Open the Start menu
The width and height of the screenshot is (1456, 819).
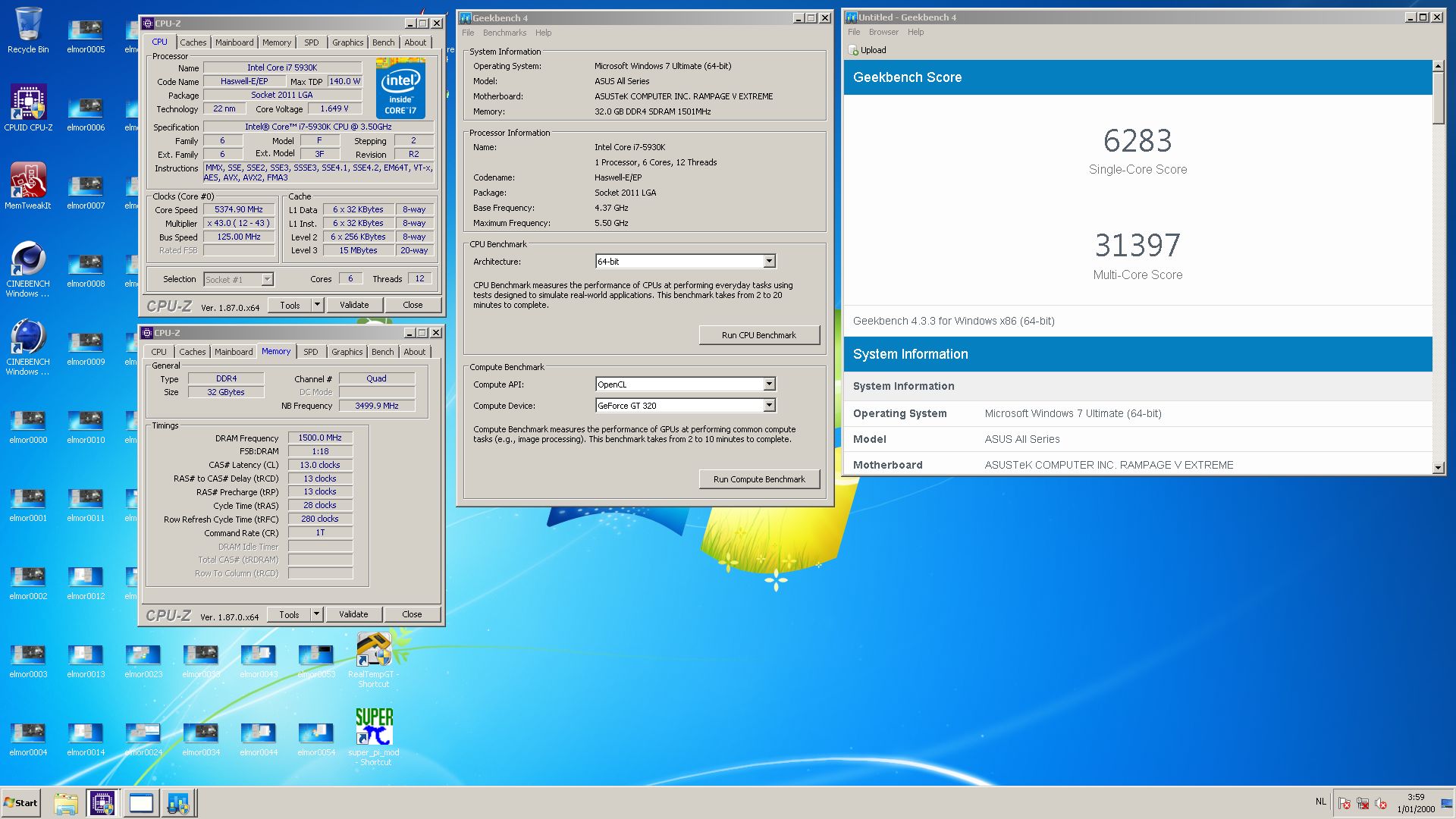[20, 803]
